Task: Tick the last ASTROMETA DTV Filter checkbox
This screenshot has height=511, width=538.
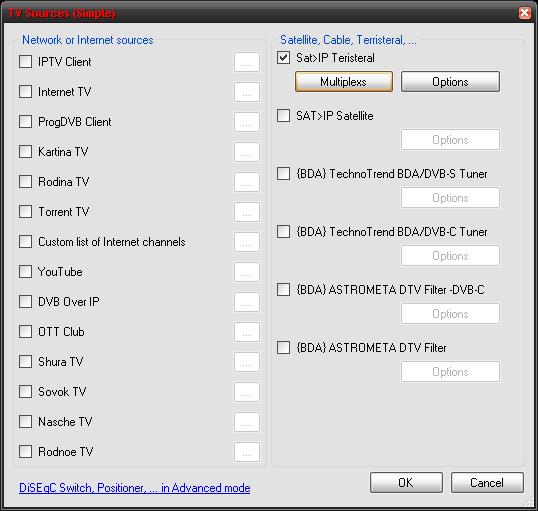Action: pyautogui.click(x=283, y=348)
